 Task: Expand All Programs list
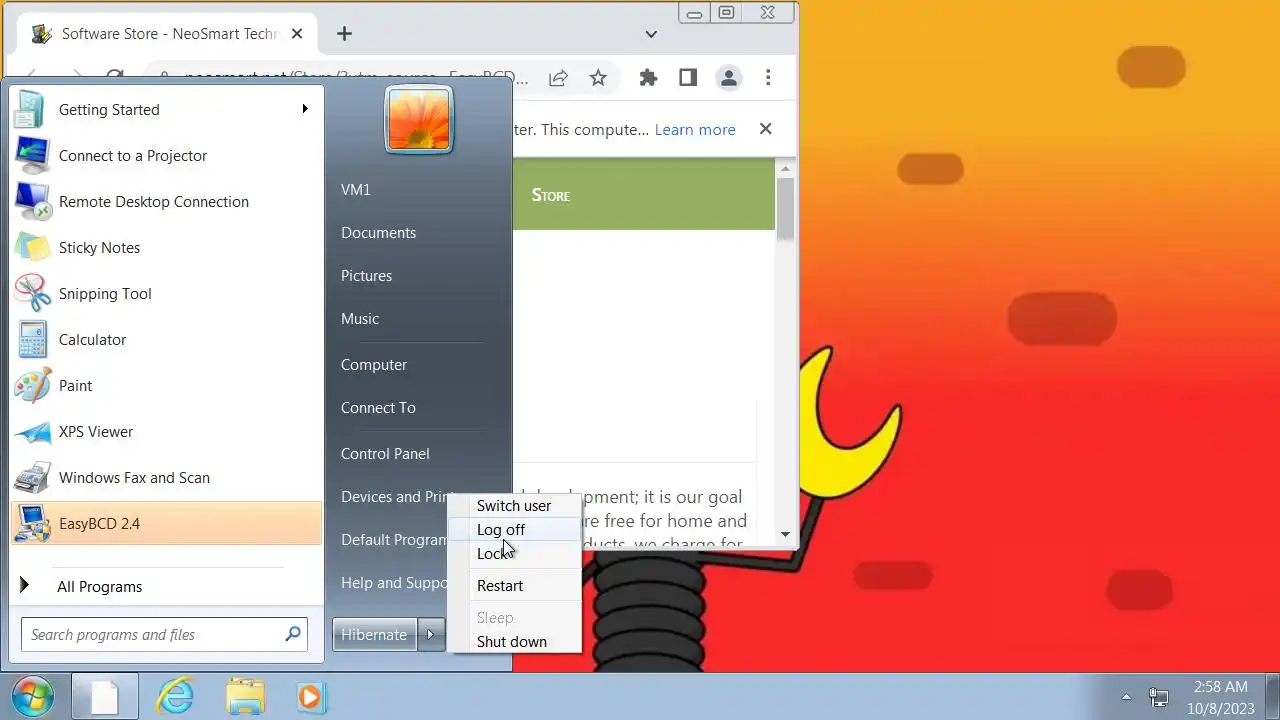pos(166,586)
